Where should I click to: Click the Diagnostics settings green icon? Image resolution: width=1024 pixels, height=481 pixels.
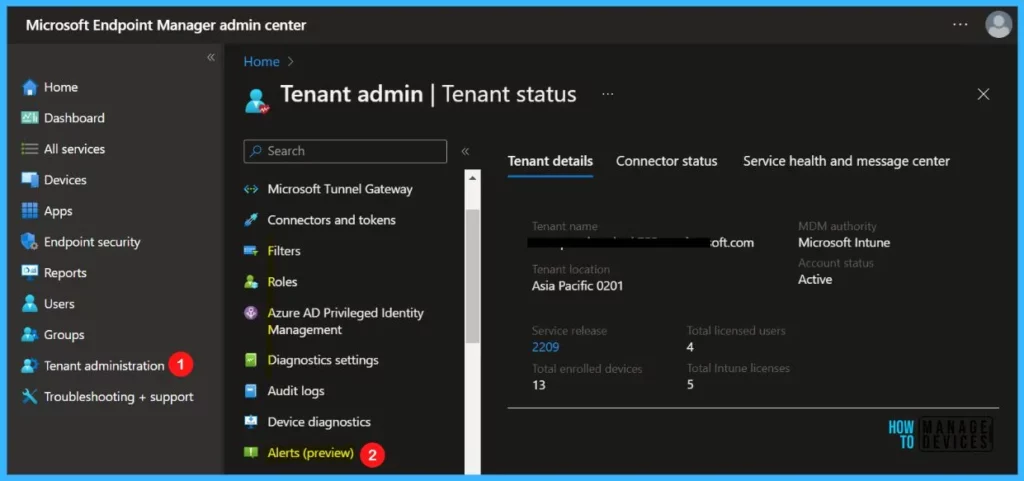[x=251, y=360]
